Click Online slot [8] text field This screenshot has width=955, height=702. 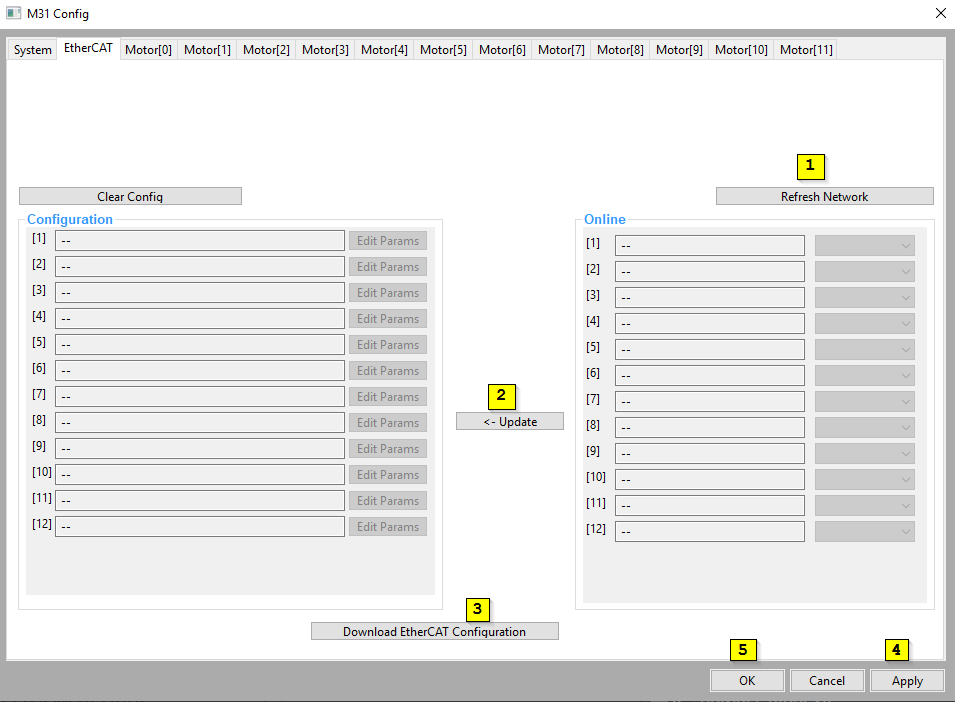(710, 427)
